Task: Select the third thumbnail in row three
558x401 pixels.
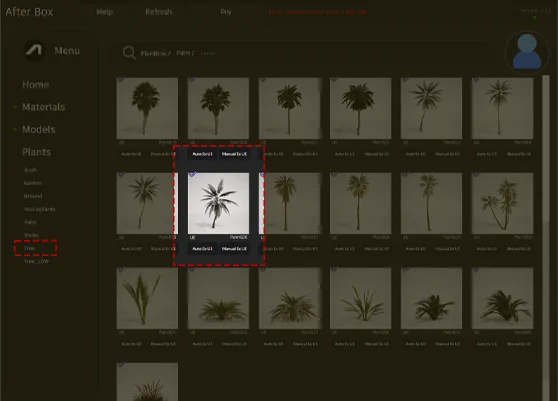Action: 289,299
